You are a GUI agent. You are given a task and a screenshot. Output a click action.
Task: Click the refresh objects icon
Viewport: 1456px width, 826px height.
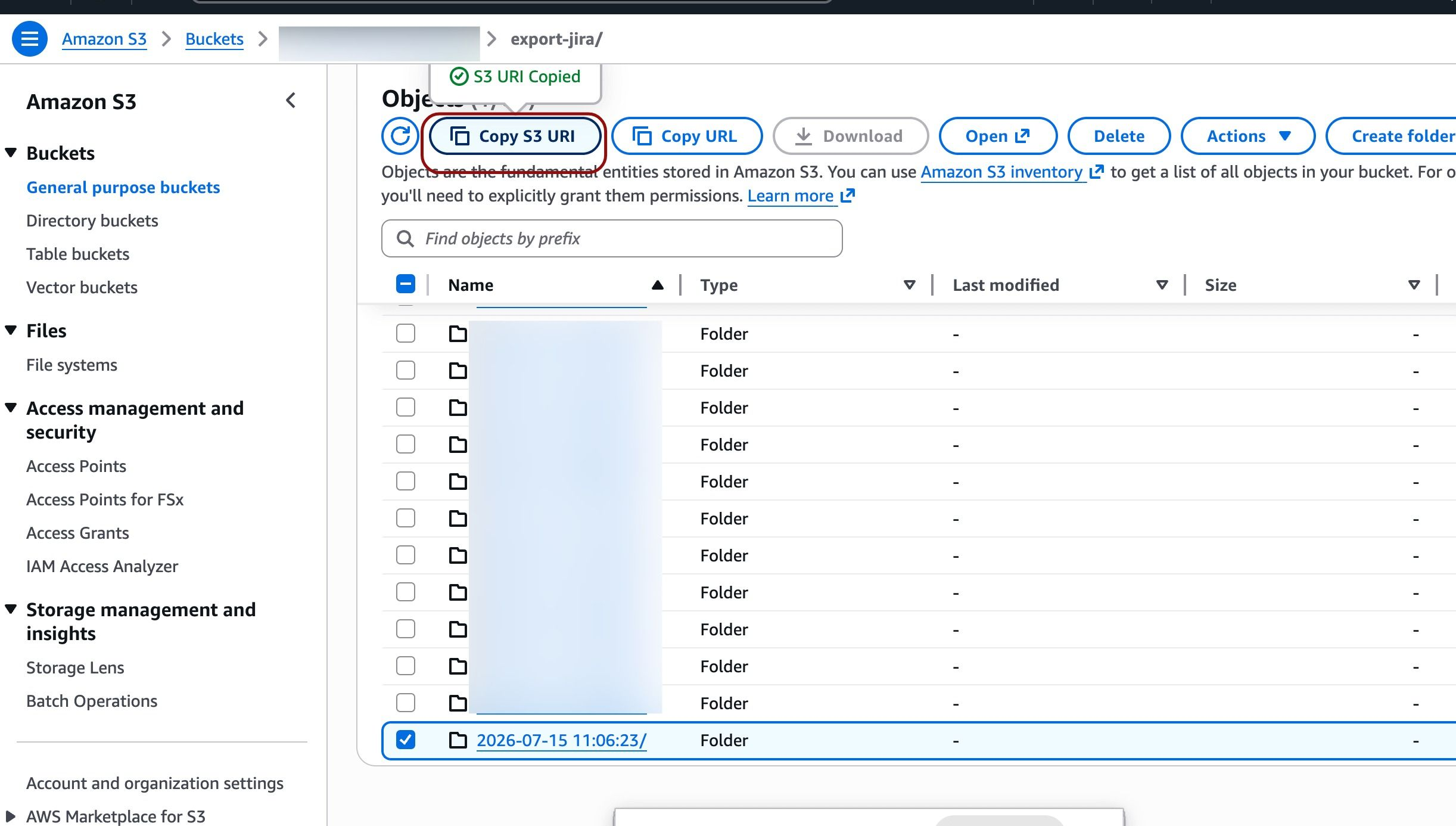tap(400, 136)
